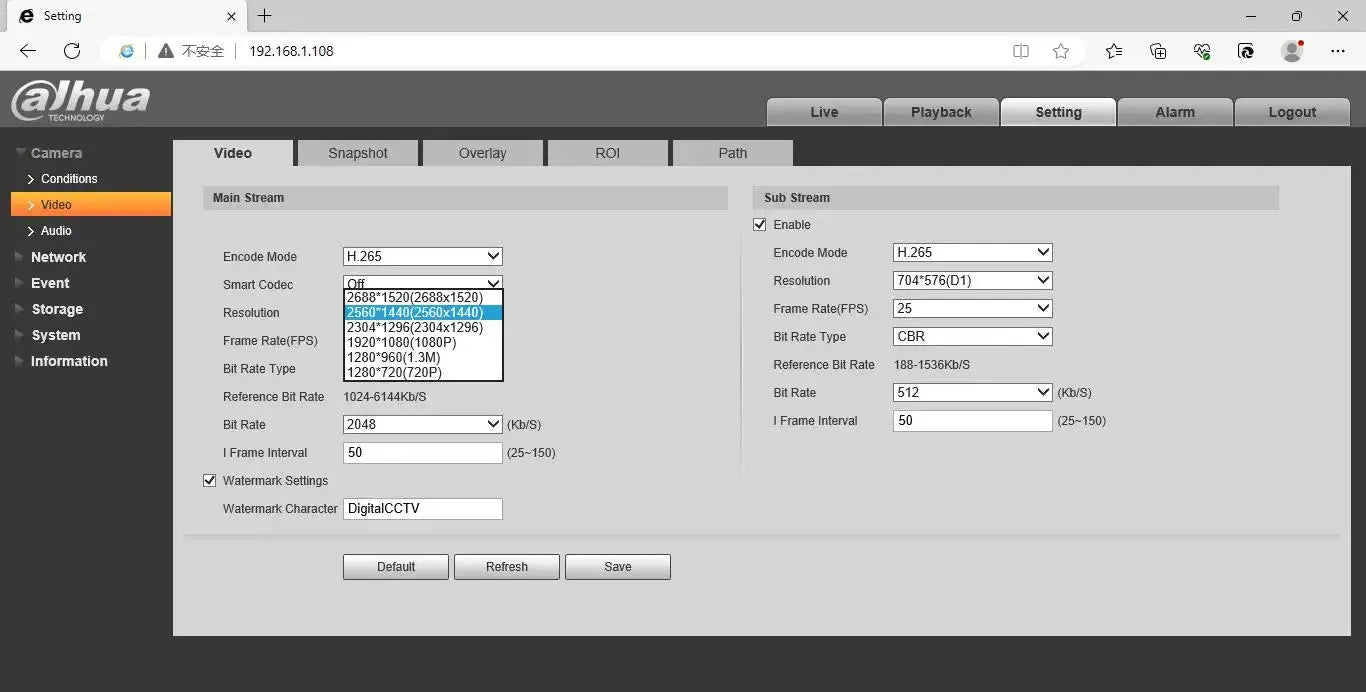Image resolution: width=1366 pixels, height=692 pixels.
Task: Choose 1280*960(1.3M) resolution
Action: [x=423, y=358]
